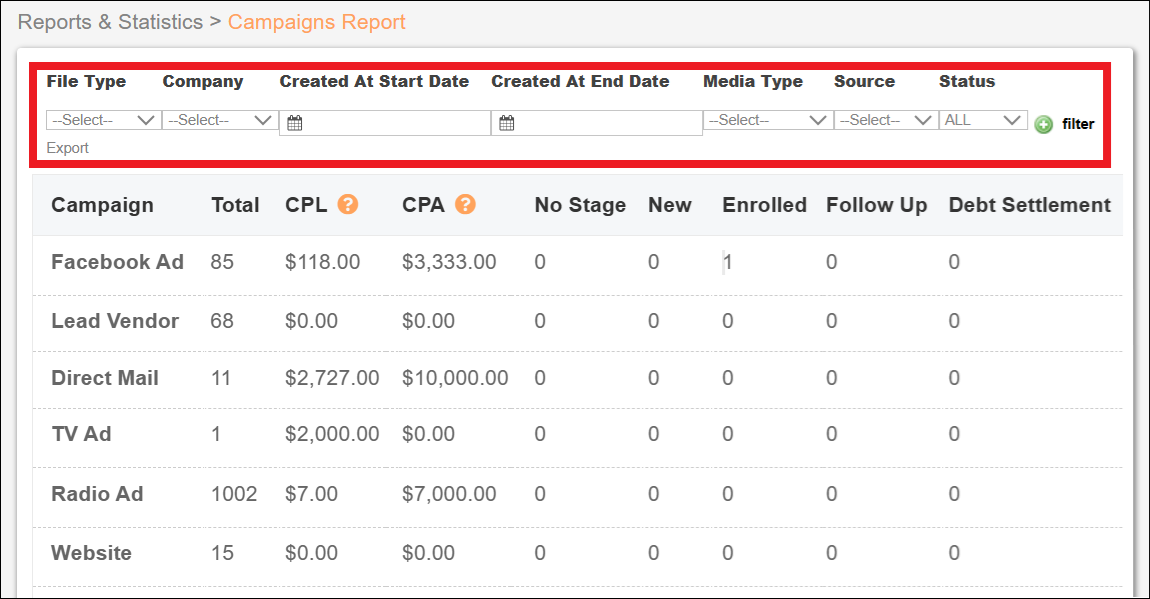1150x599 pixels.
Task: Click Direct Mail CPL $2,727.00
Action: [332, 378]
